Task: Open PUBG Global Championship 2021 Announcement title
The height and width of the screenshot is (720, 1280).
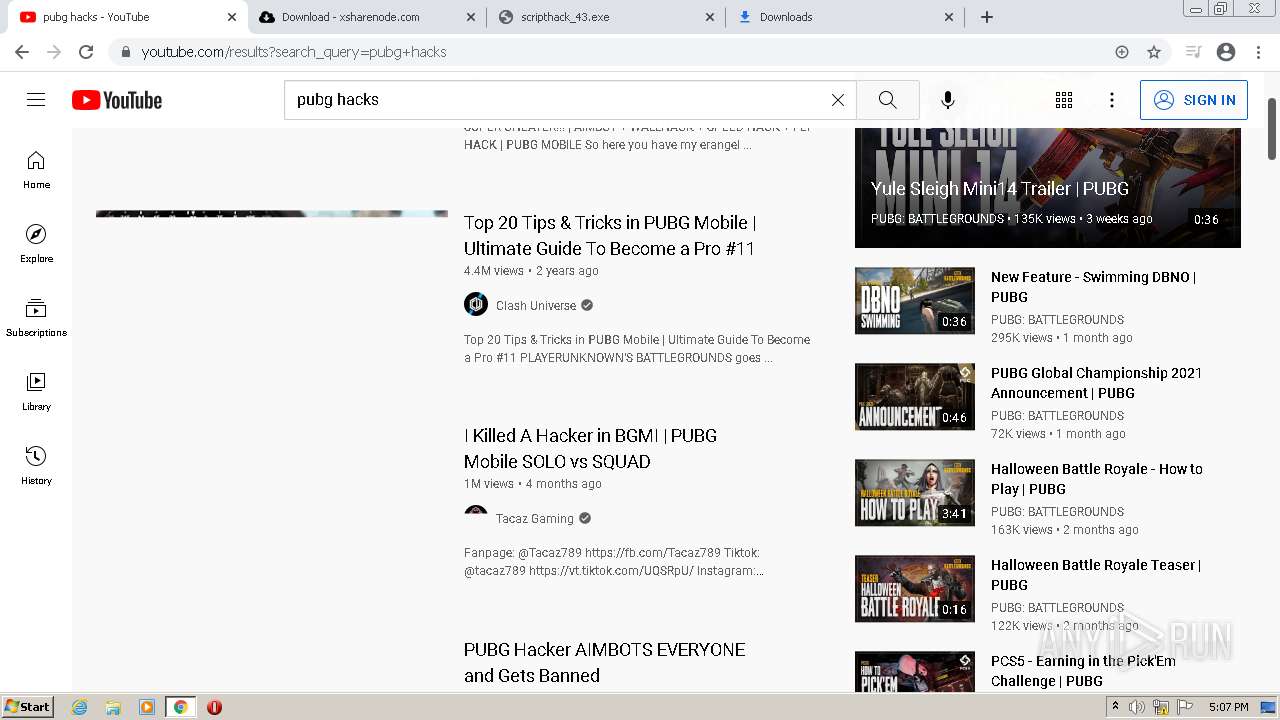Action: (x=1096, y=383)
